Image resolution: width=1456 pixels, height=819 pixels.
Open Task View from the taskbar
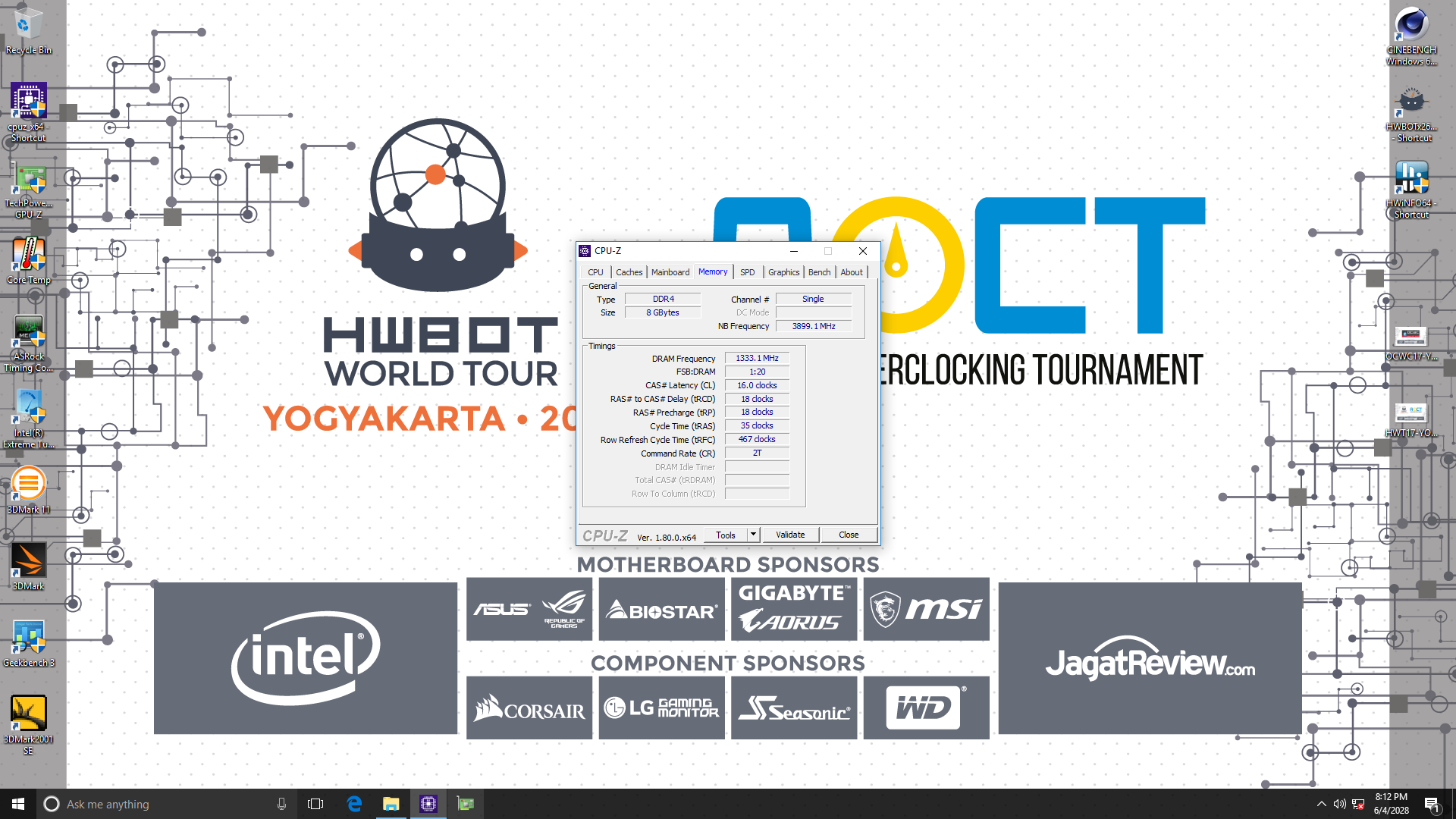(315, 804)
